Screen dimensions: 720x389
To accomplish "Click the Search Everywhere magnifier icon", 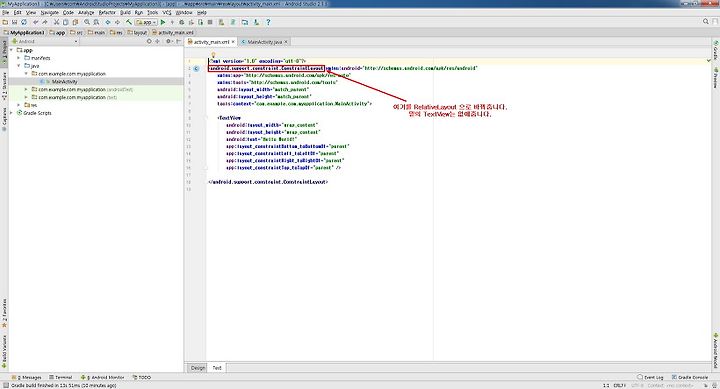I will pos(706,22).
